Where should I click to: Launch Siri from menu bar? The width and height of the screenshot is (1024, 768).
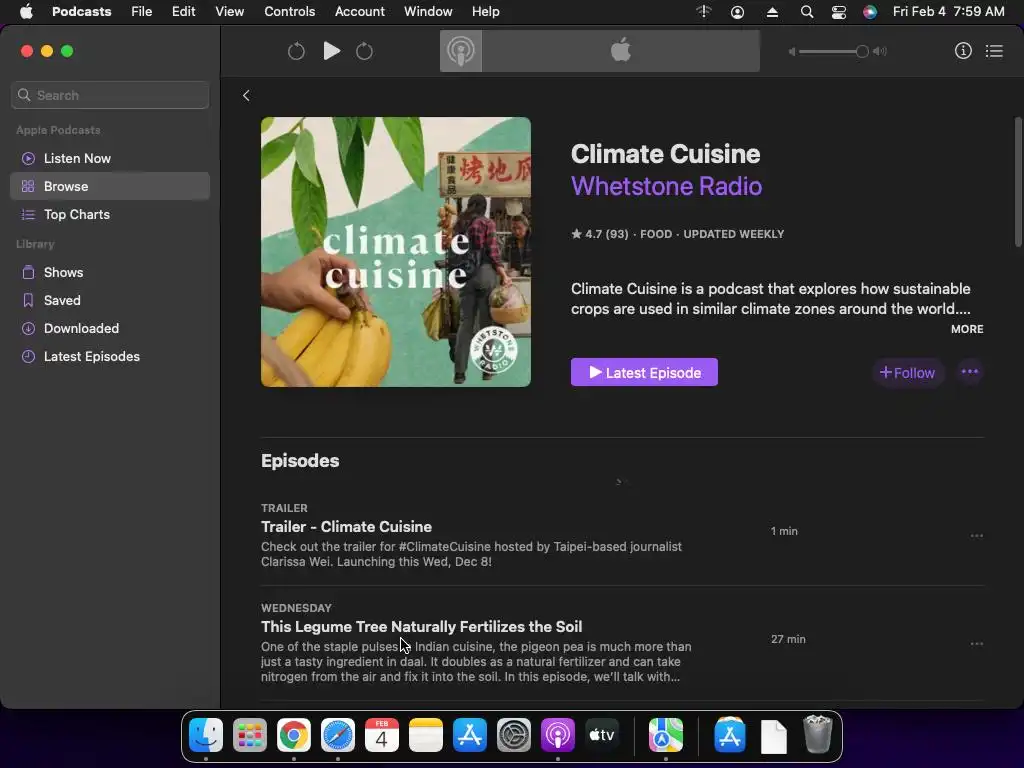(870, 12)
